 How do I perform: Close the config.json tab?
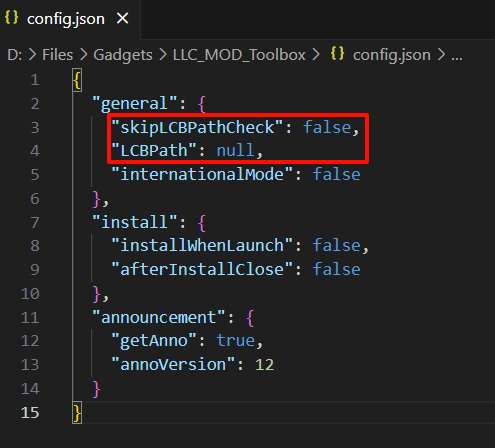[123, 18]
